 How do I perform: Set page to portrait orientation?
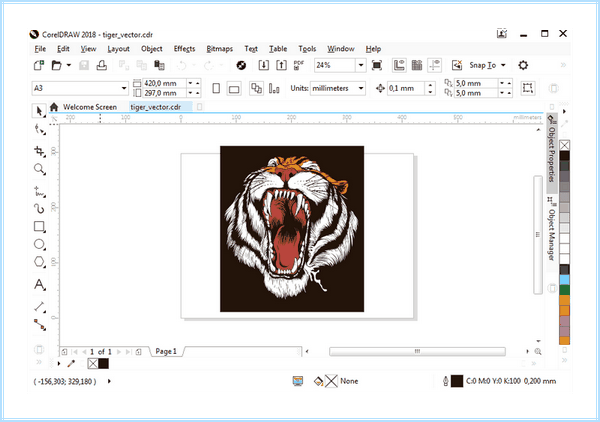tap(216, 88)
